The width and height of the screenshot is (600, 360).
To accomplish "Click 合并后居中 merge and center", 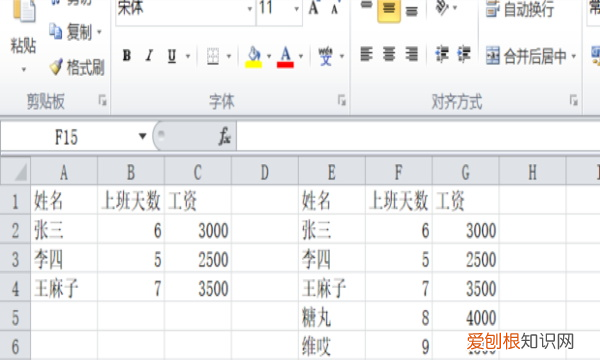I will [526, 56].
